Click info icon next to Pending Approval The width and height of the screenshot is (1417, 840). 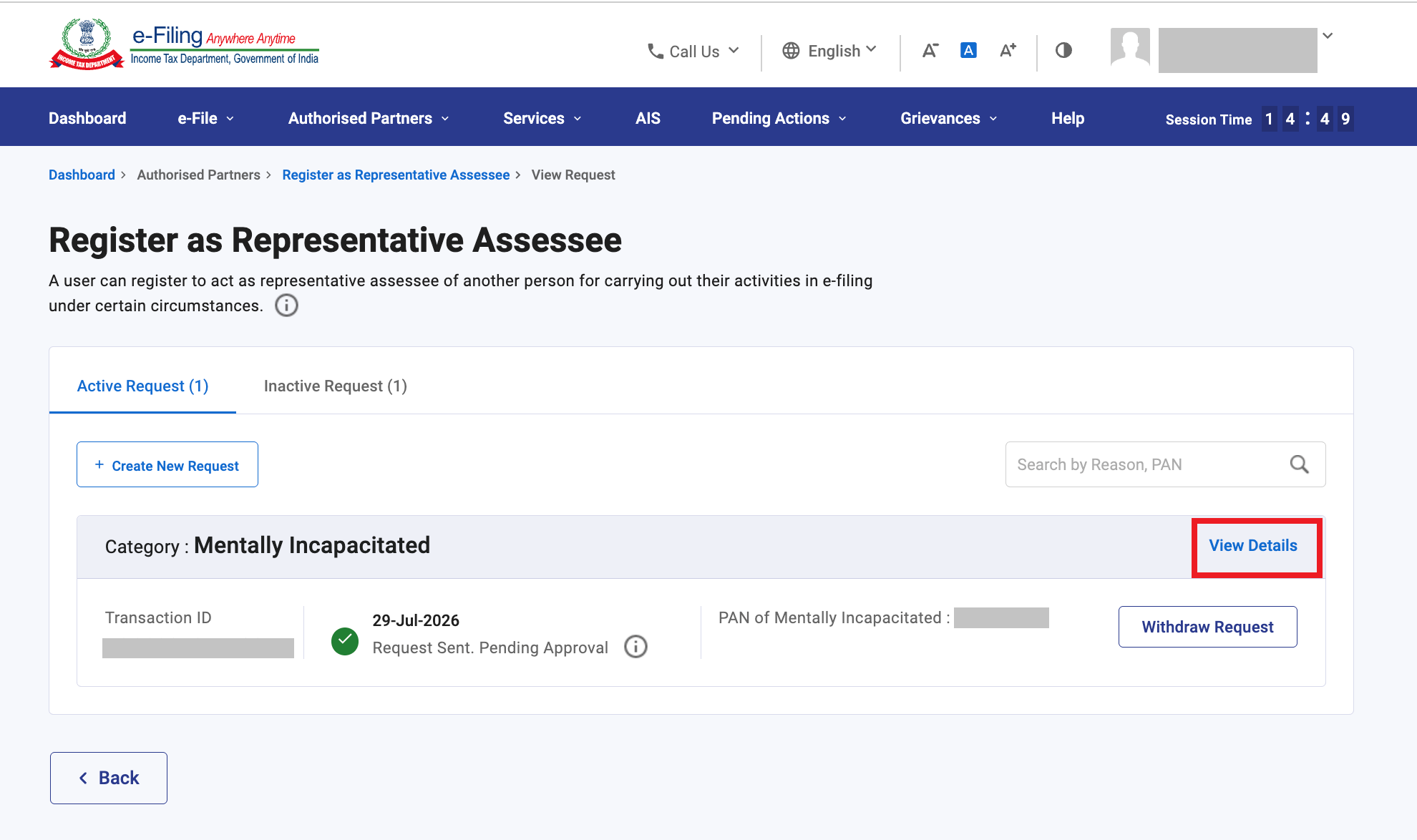pyautogui.click(x=636, y=646)
